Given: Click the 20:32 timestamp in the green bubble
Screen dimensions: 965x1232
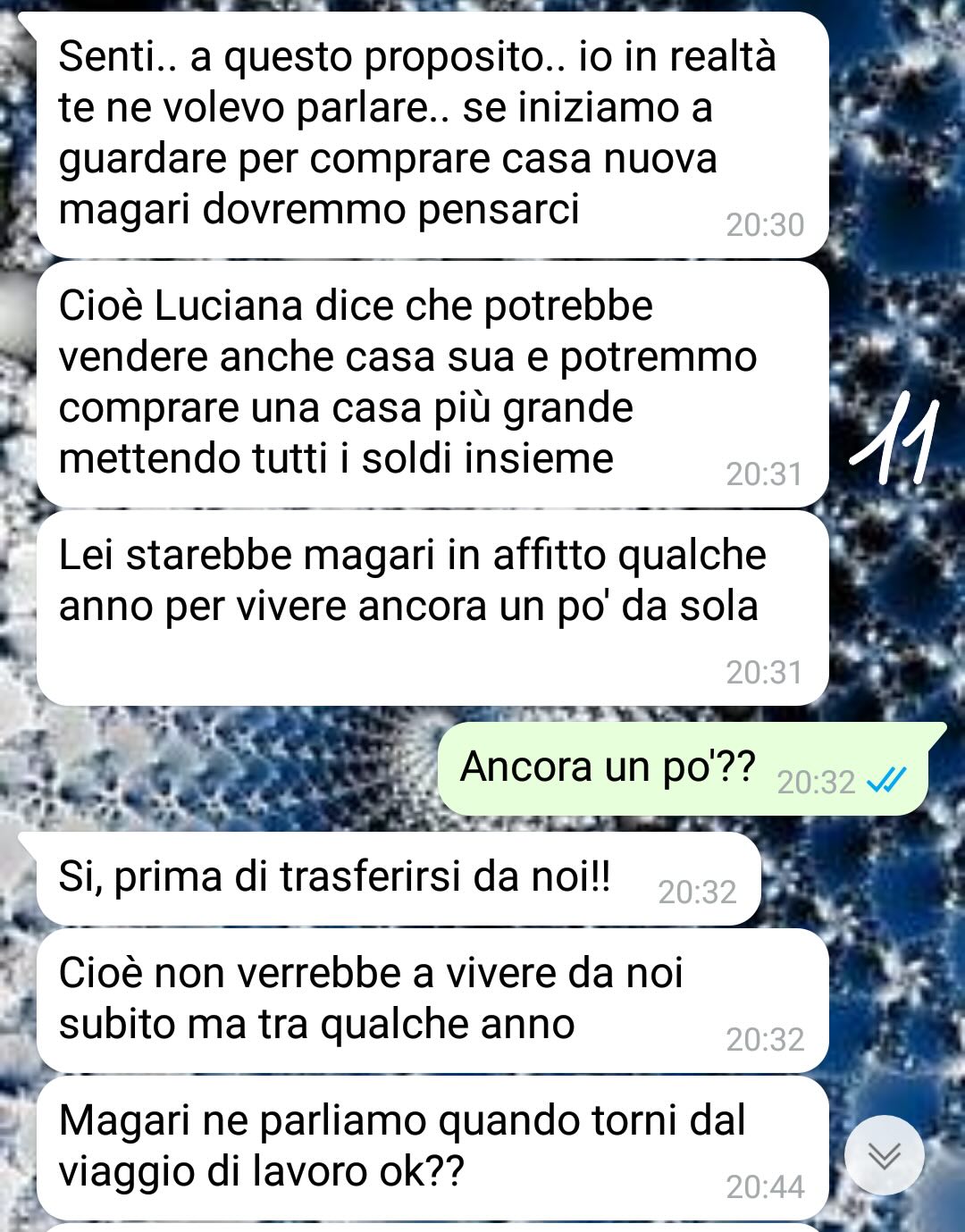Looking at the screenshot, I should pyautogui.click(x=816, y=783).
